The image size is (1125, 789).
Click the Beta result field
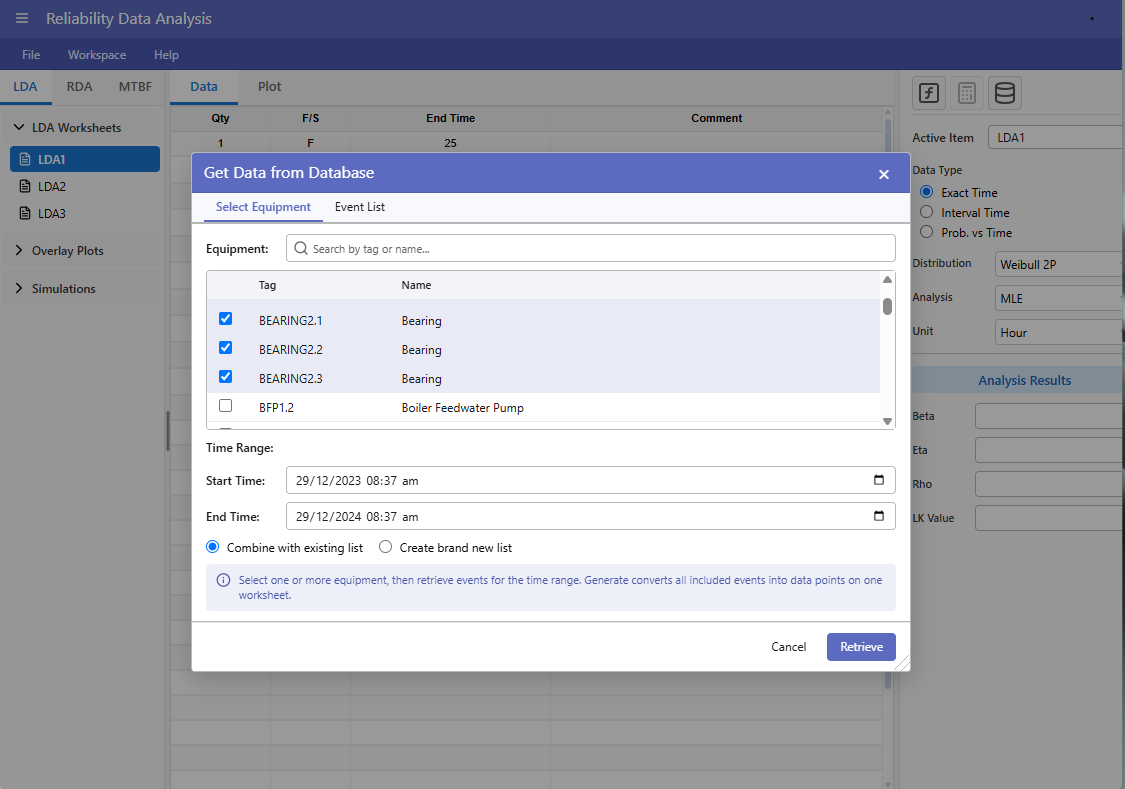tap(1050, 416)
